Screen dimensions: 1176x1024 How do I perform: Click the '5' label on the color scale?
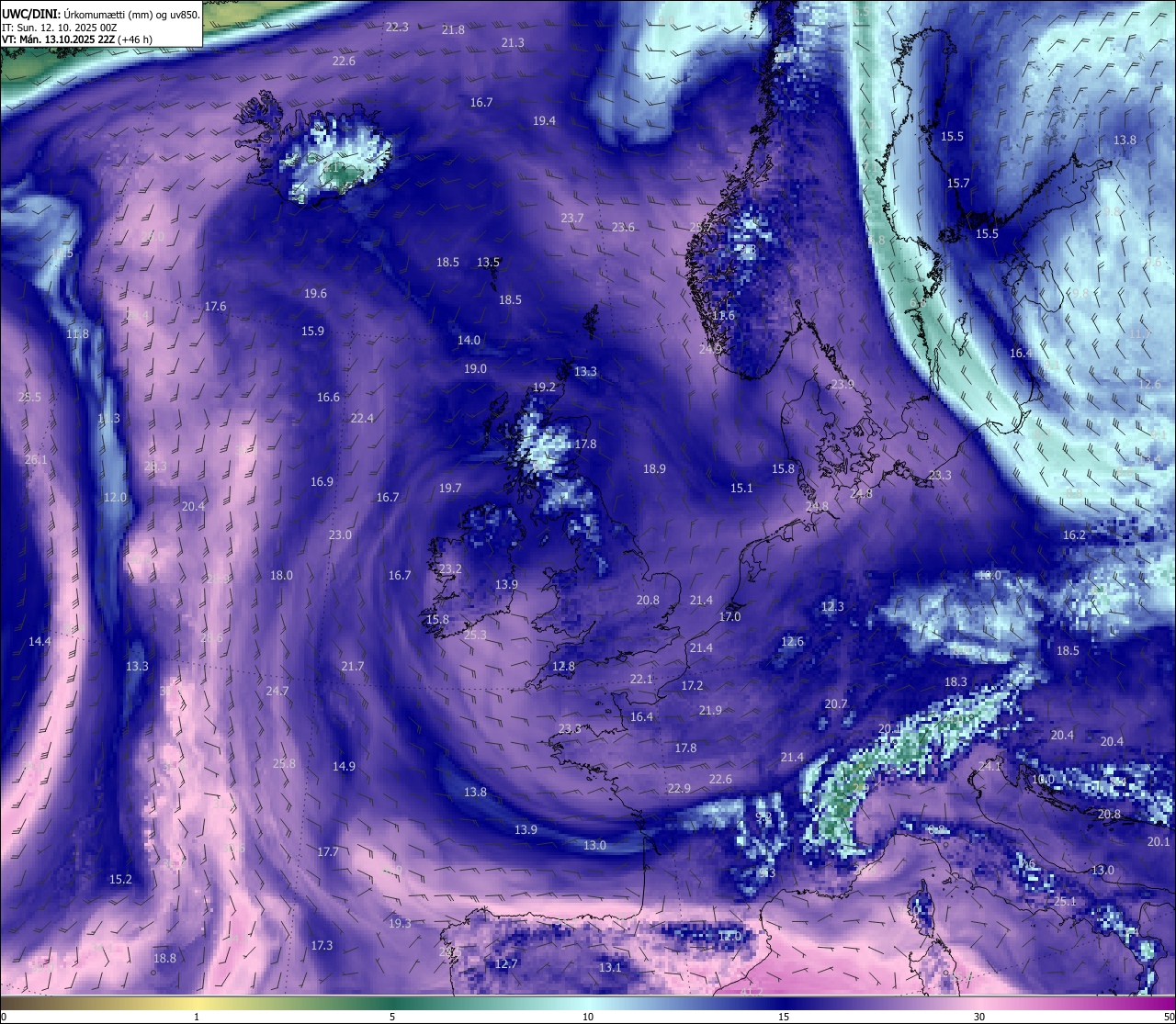pos(392,1017)
